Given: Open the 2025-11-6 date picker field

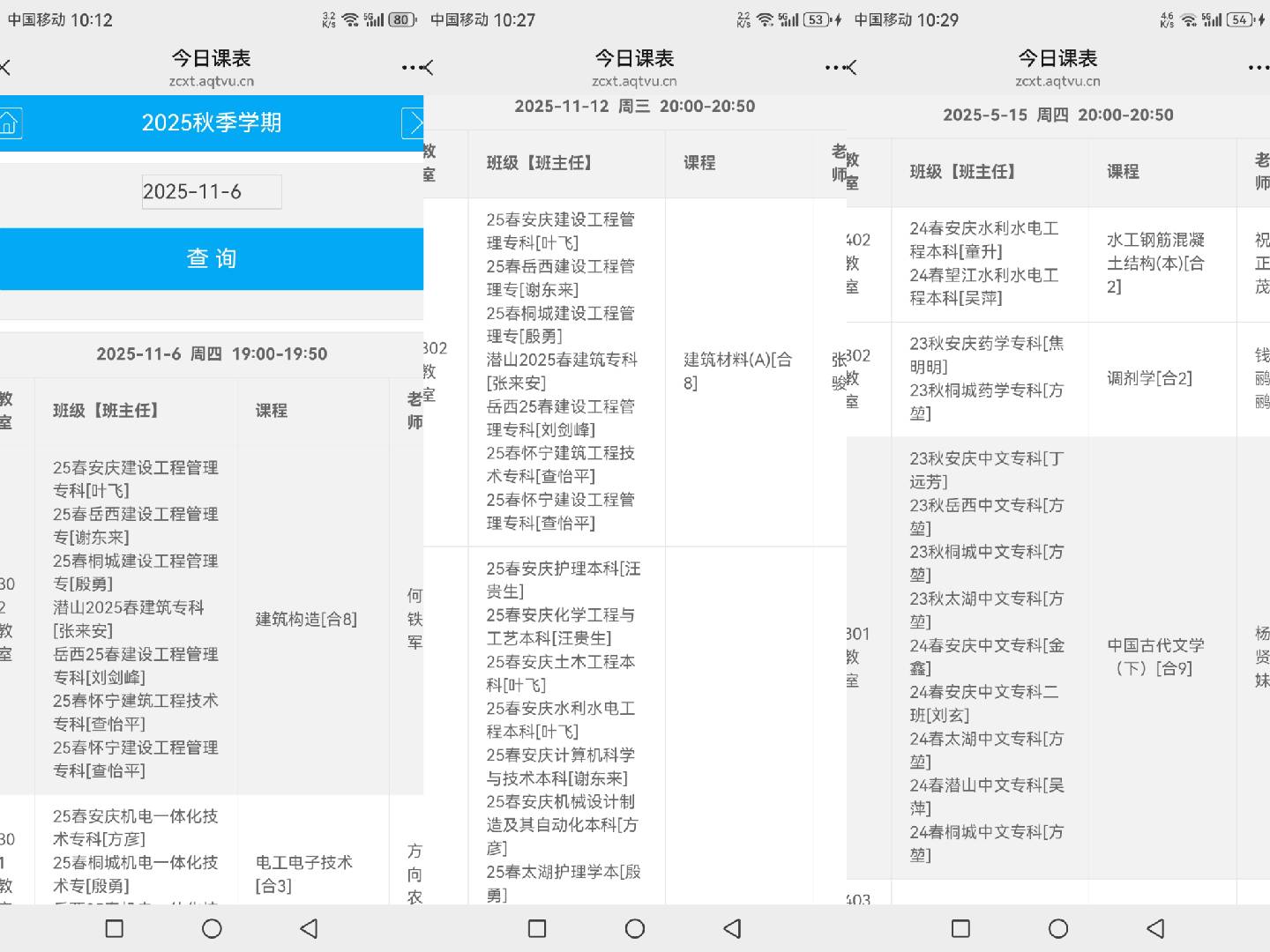Looking at the screenshot, I should (x=212, y=191).
